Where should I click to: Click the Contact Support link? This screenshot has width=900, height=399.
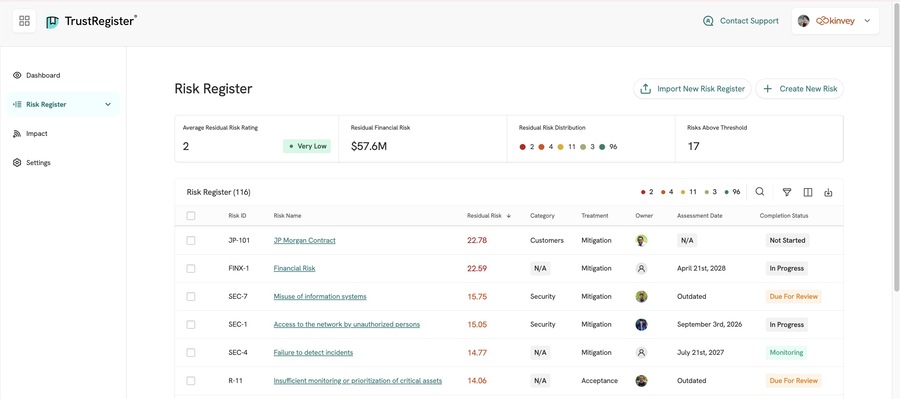tap(749, 21)
